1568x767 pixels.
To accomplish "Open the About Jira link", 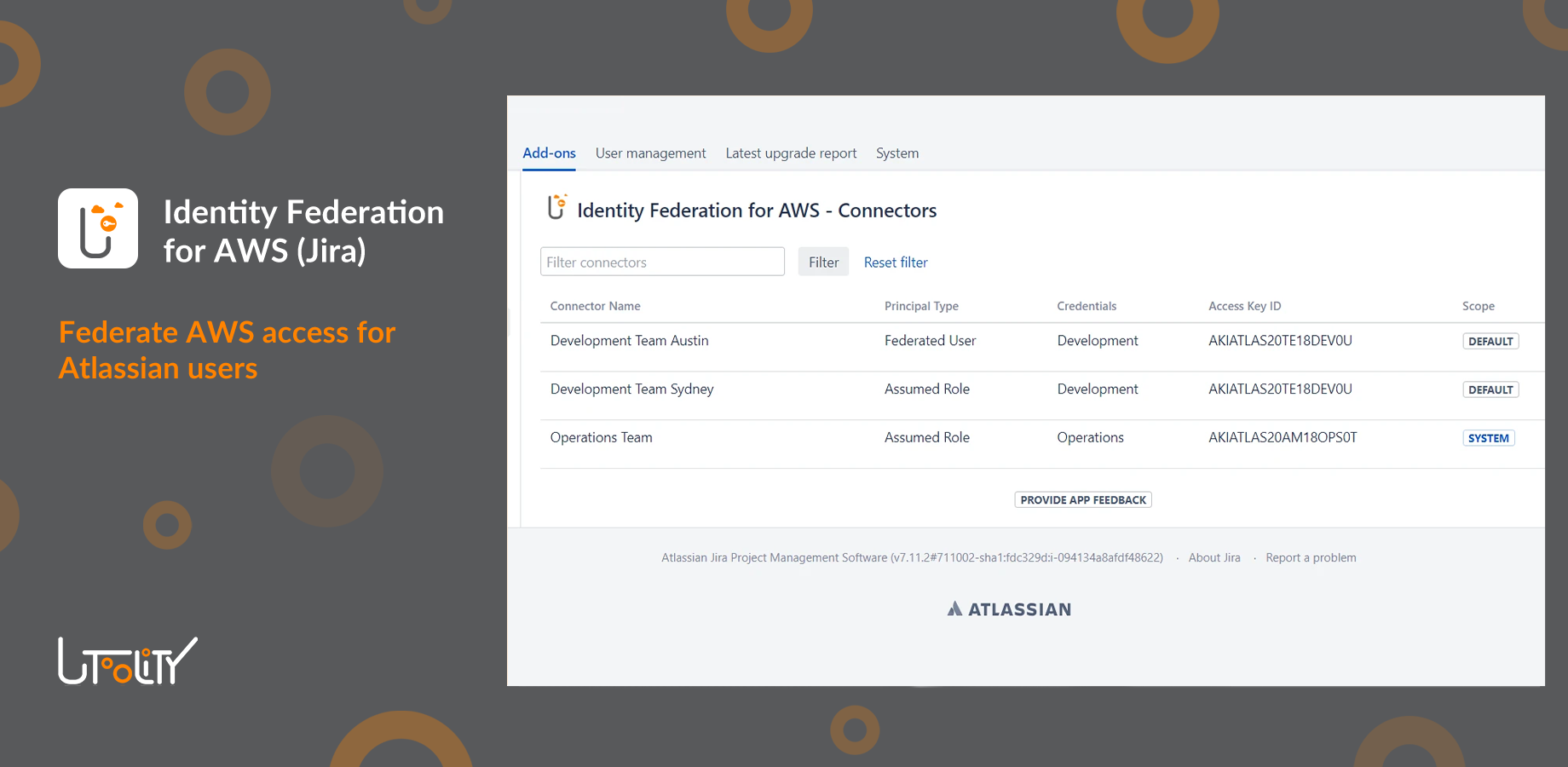I will (x=1213, y=557).
